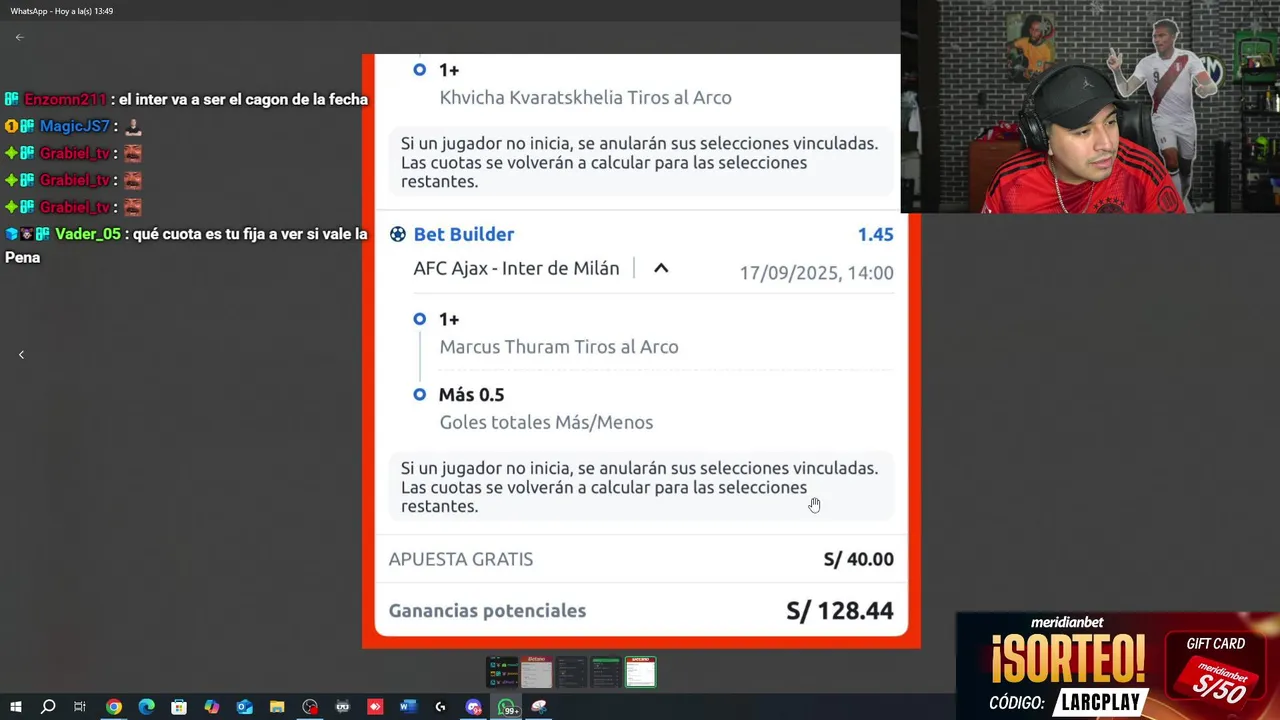Open the first thumbnail in the image strip
The height and width of the screenshot is (720, 1280).
tap(502, 672)
